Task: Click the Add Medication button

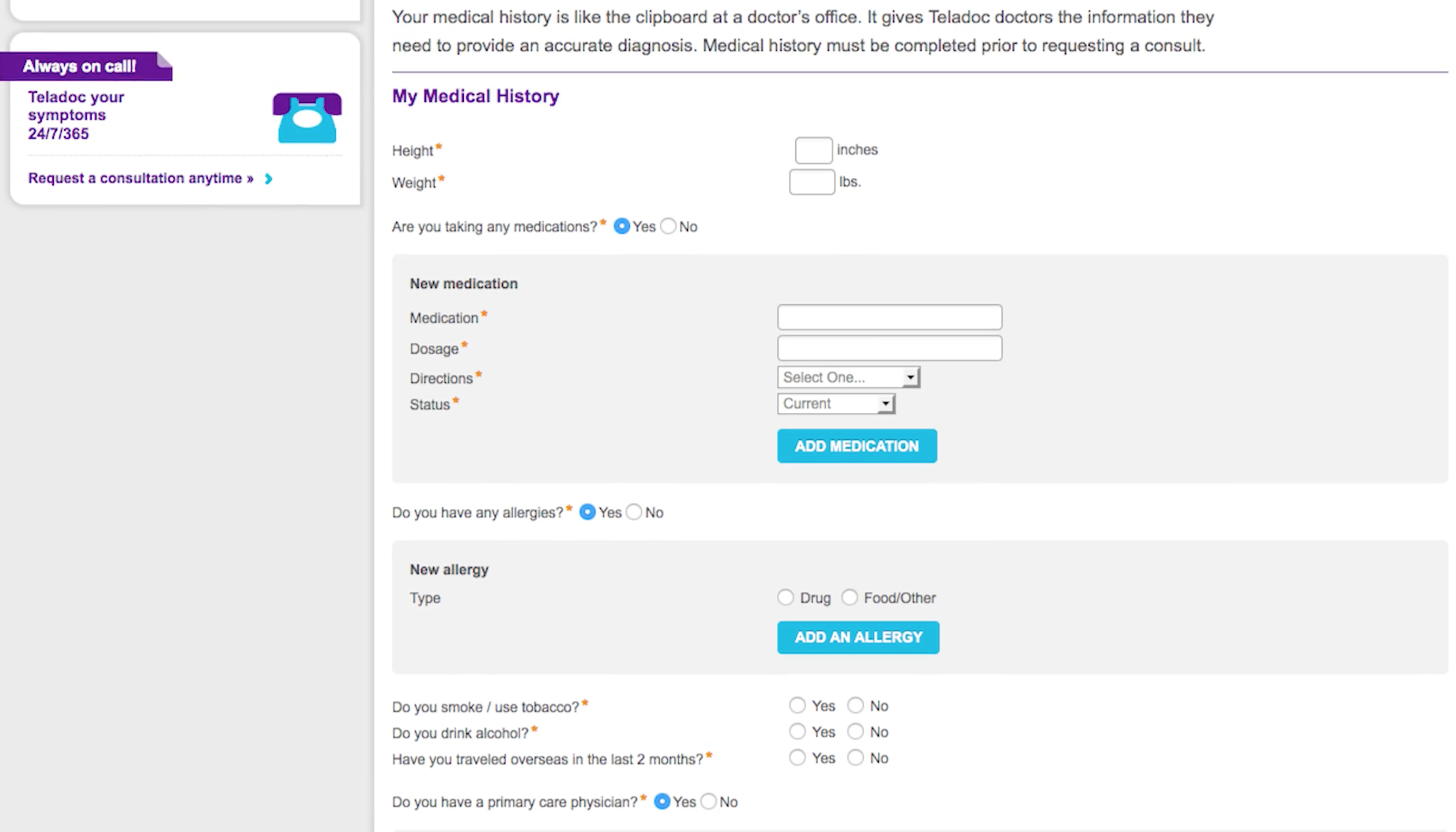Action: tap(856, 446)
